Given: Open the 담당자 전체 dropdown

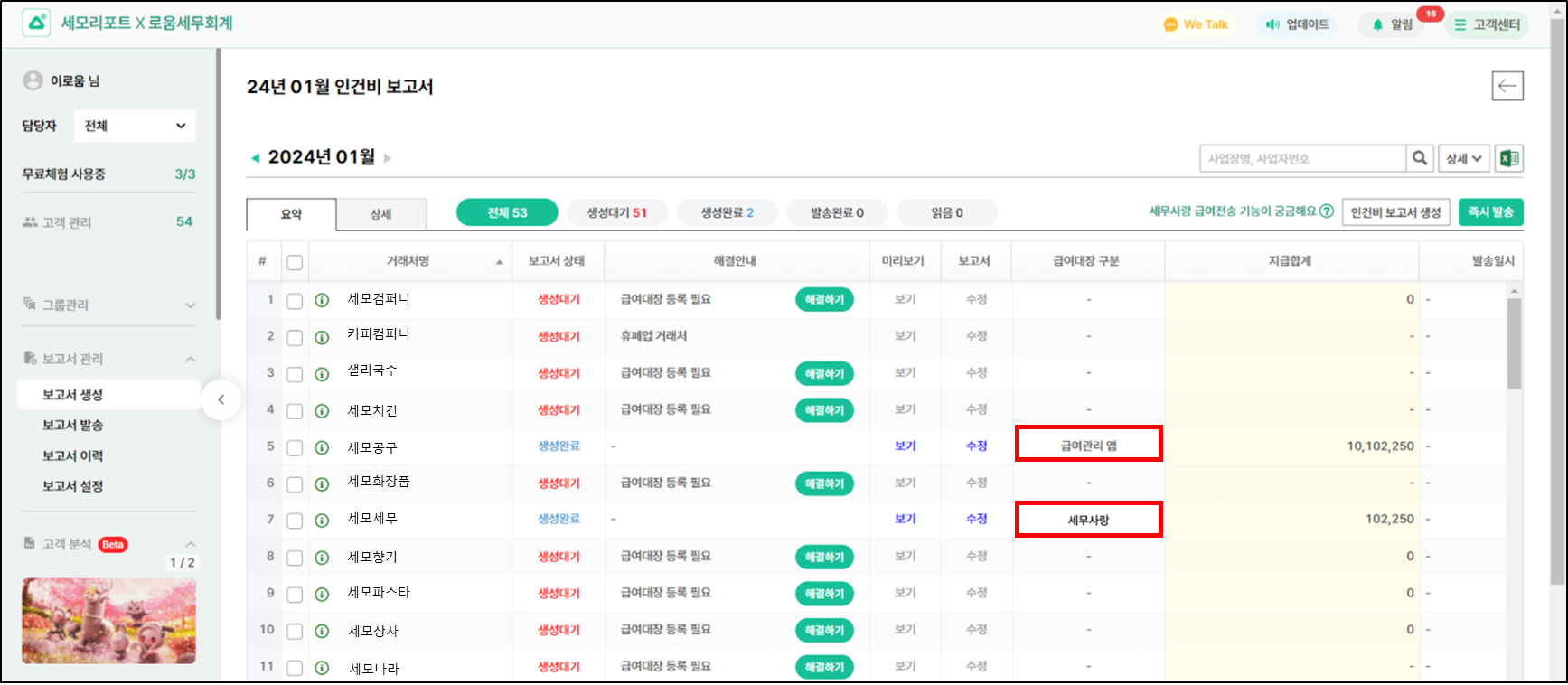Looking at the screenshot, I should point(135,126).
